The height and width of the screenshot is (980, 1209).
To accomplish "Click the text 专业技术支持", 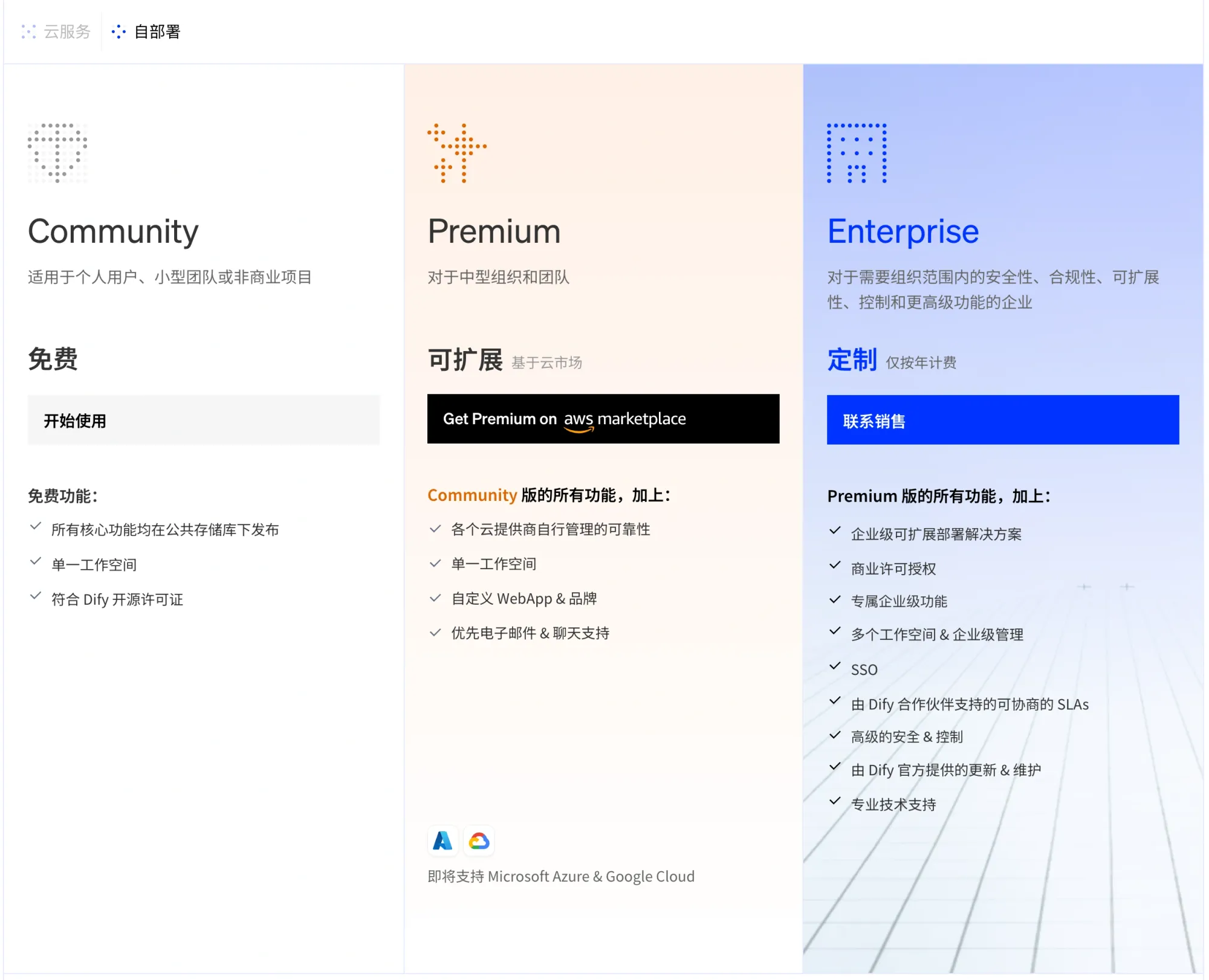I will point(893,805).
